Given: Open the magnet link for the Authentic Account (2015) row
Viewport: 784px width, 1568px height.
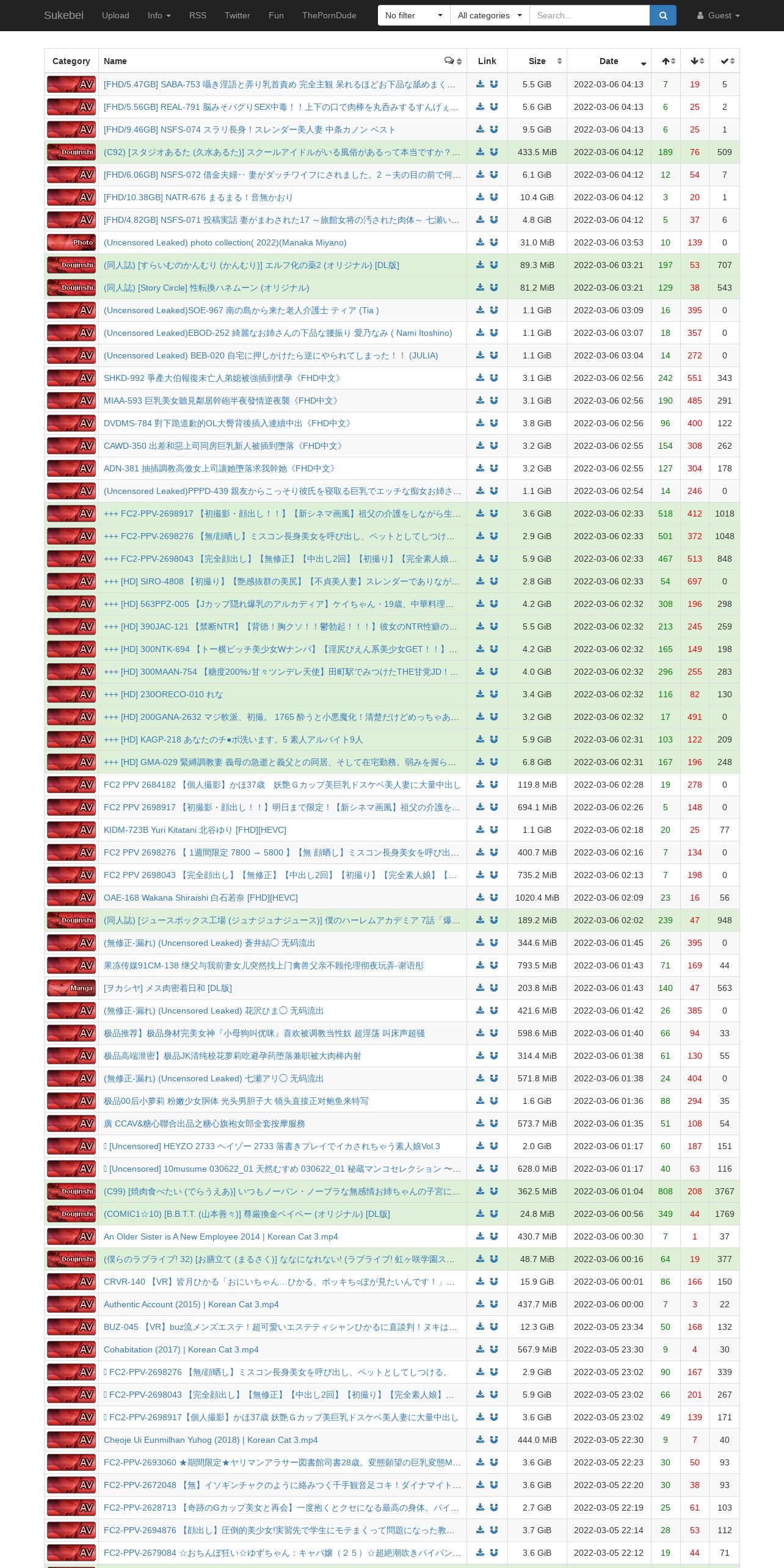Looking at the screenshot, I should tap(494, 1304).
